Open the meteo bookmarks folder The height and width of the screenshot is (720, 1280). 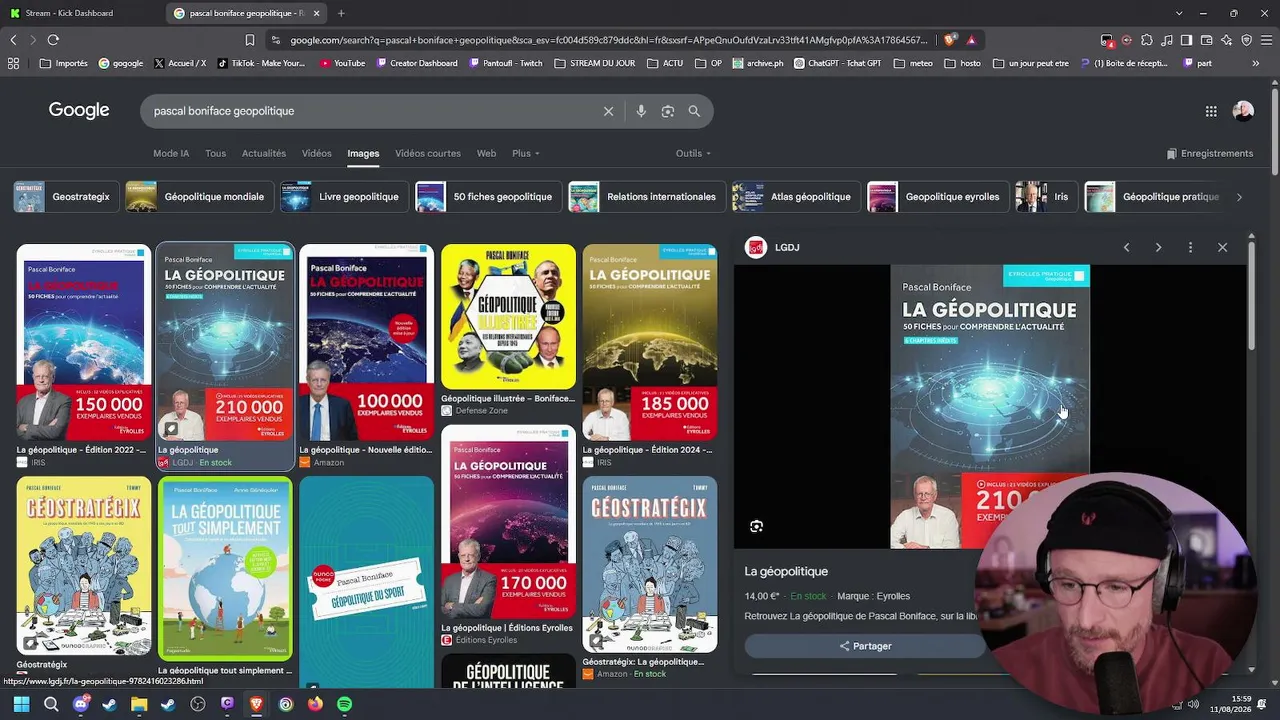tap(913, 63)
